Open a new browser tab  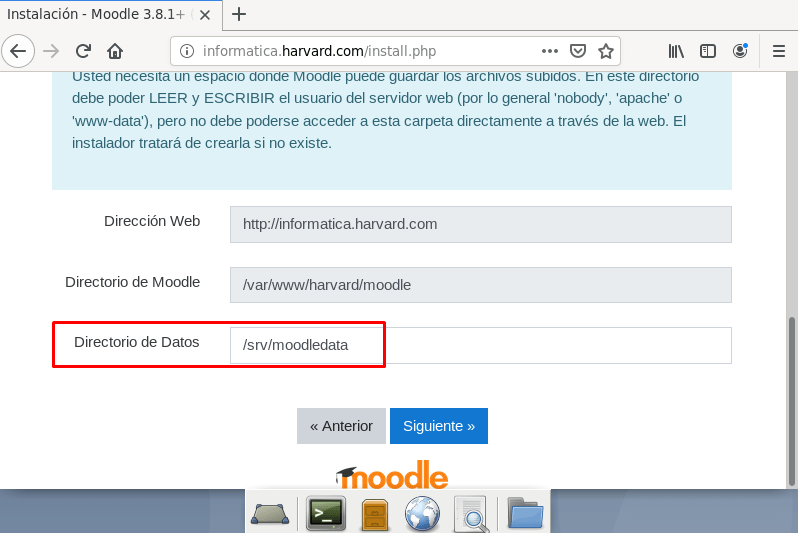239,14
